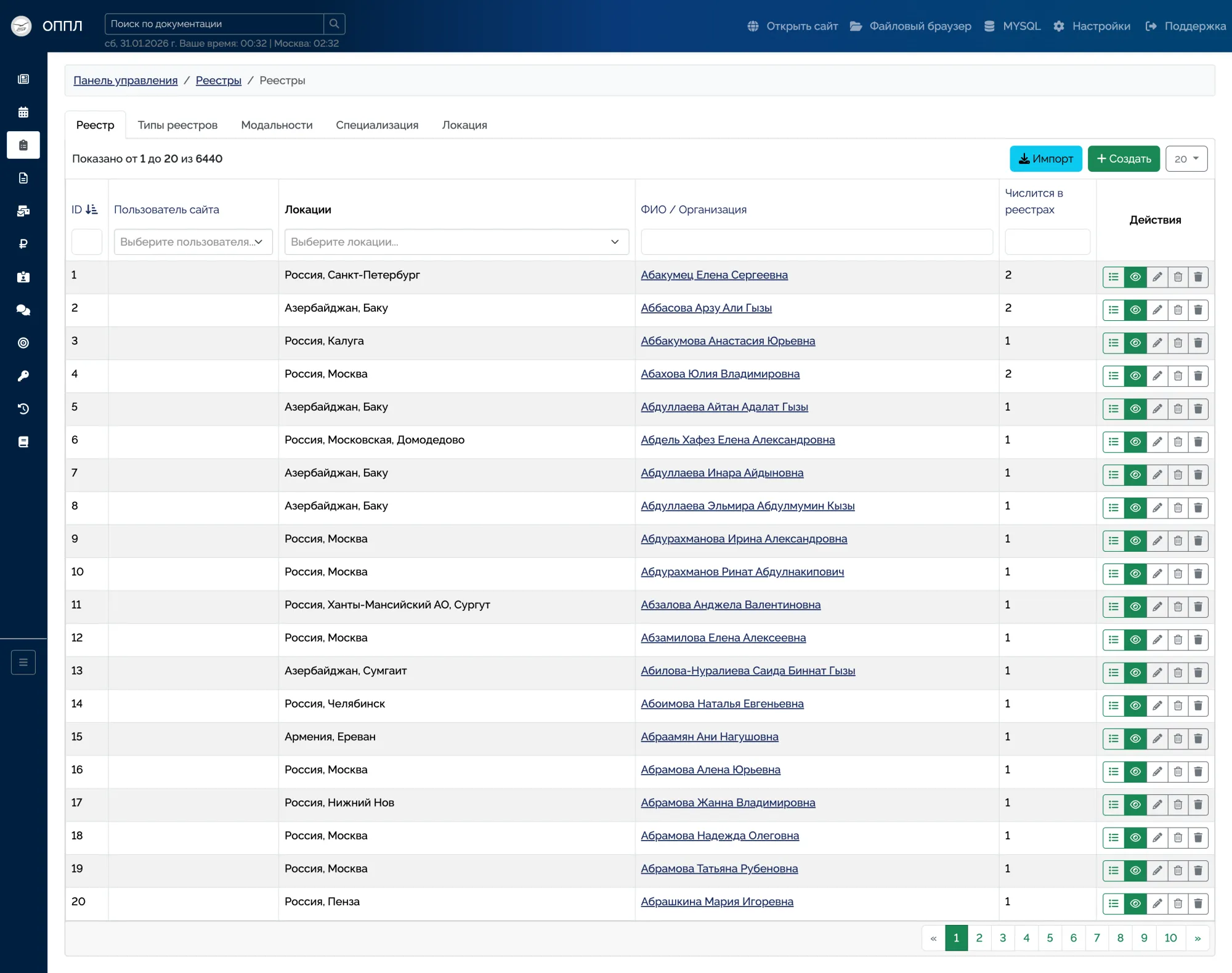Viewport: 1232px width, 973px height.
Task: Click eye view icon for Абрашкина row
Action: tap(1135, 903)
